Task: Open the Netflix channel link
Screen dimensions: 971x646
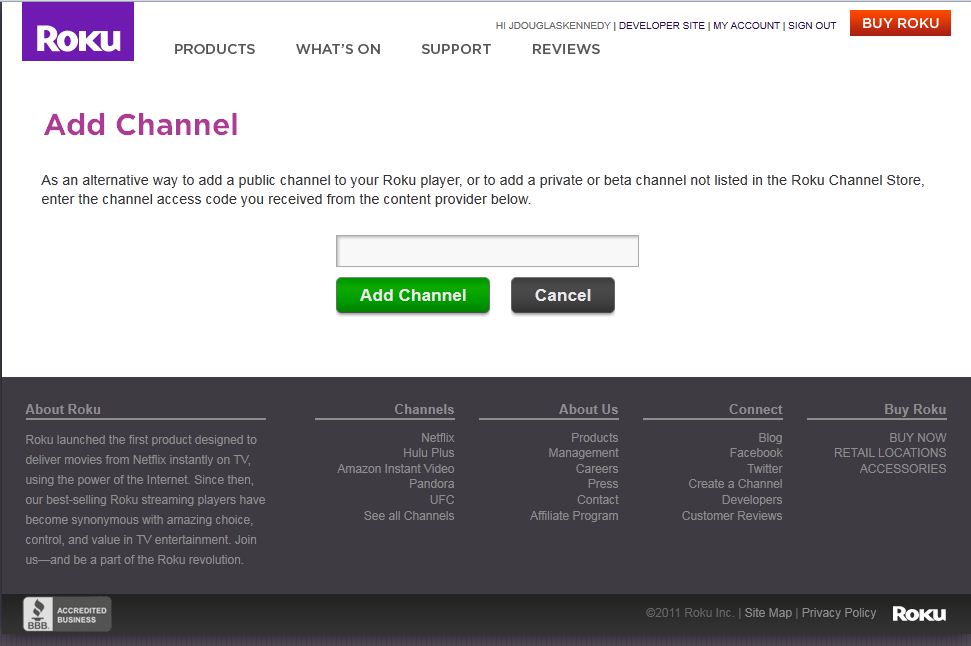Action: tap(438, 438)
